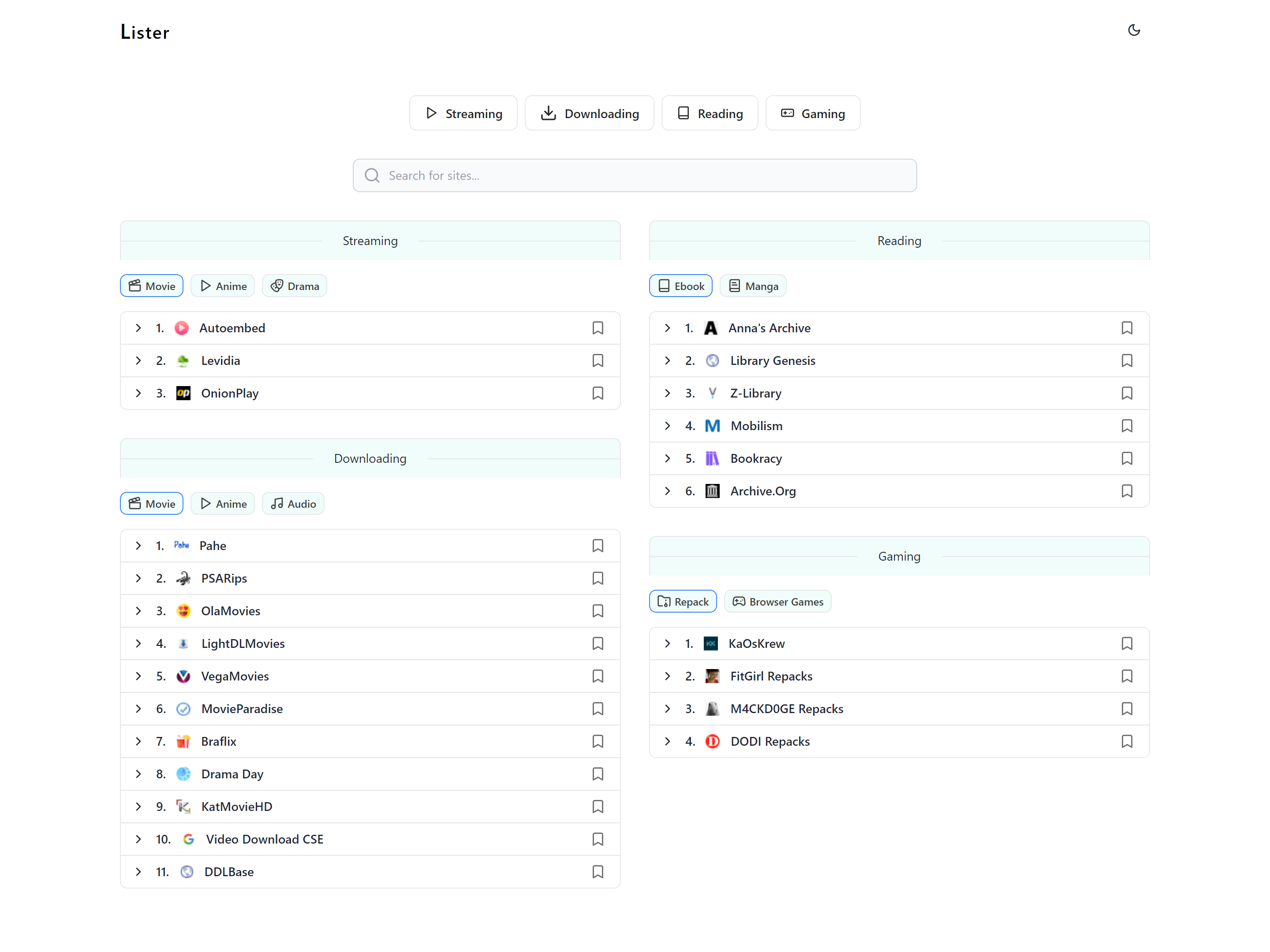
Task: Click the KatMovieHD logo icon
Action: 183,807
